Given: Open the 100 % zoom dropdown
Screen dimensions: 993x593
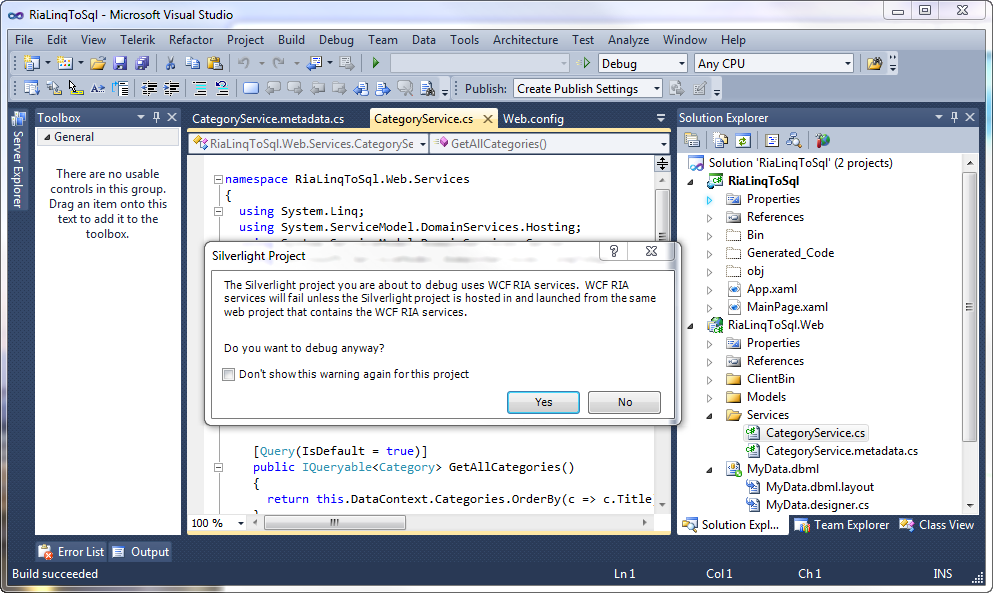Looking at the screenshot, I should (x=241, y=523).
